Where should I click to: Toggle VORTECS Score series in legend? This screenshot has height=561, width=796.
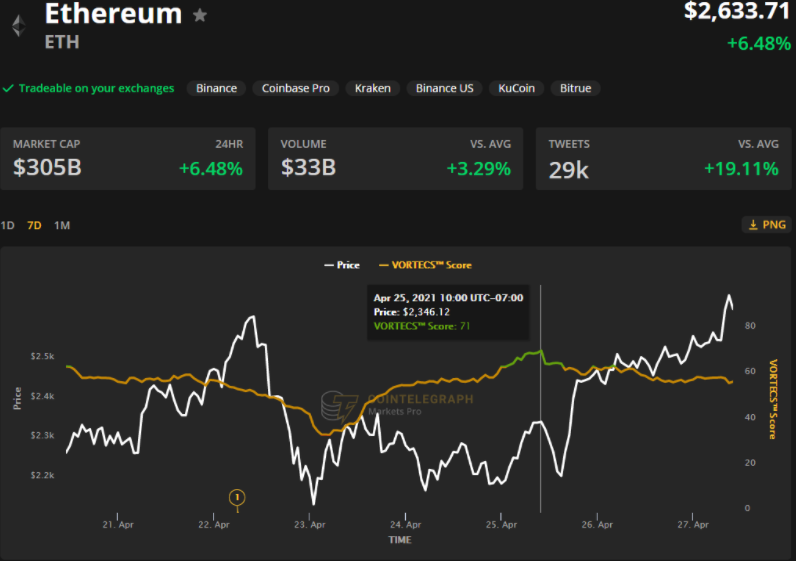[425, 265]
